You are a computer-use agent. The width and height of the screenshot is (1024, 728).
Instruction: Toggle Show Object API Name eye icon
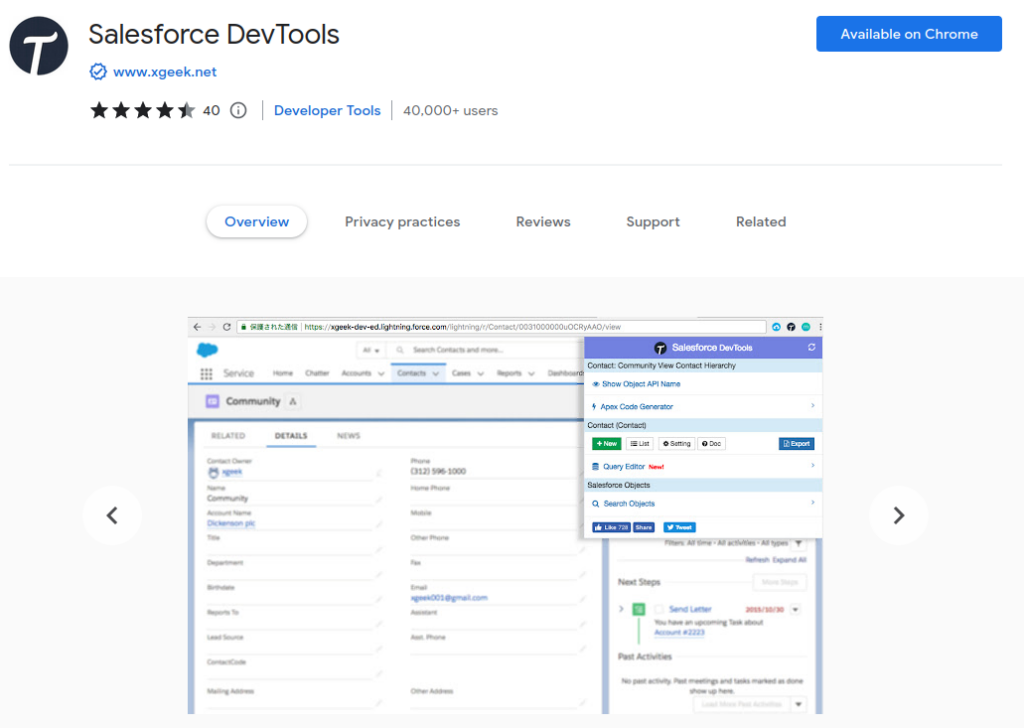(x=595, y=384)
